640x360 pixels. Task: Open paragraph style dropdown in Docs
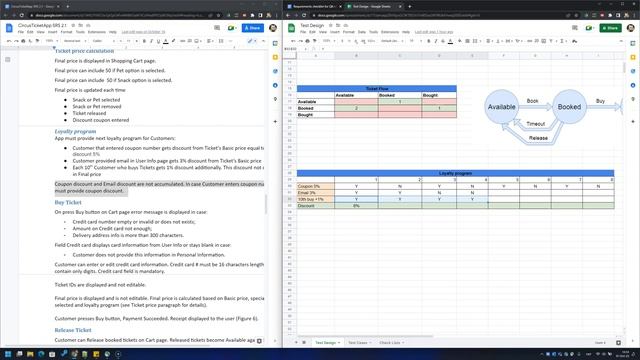point(75,41)
